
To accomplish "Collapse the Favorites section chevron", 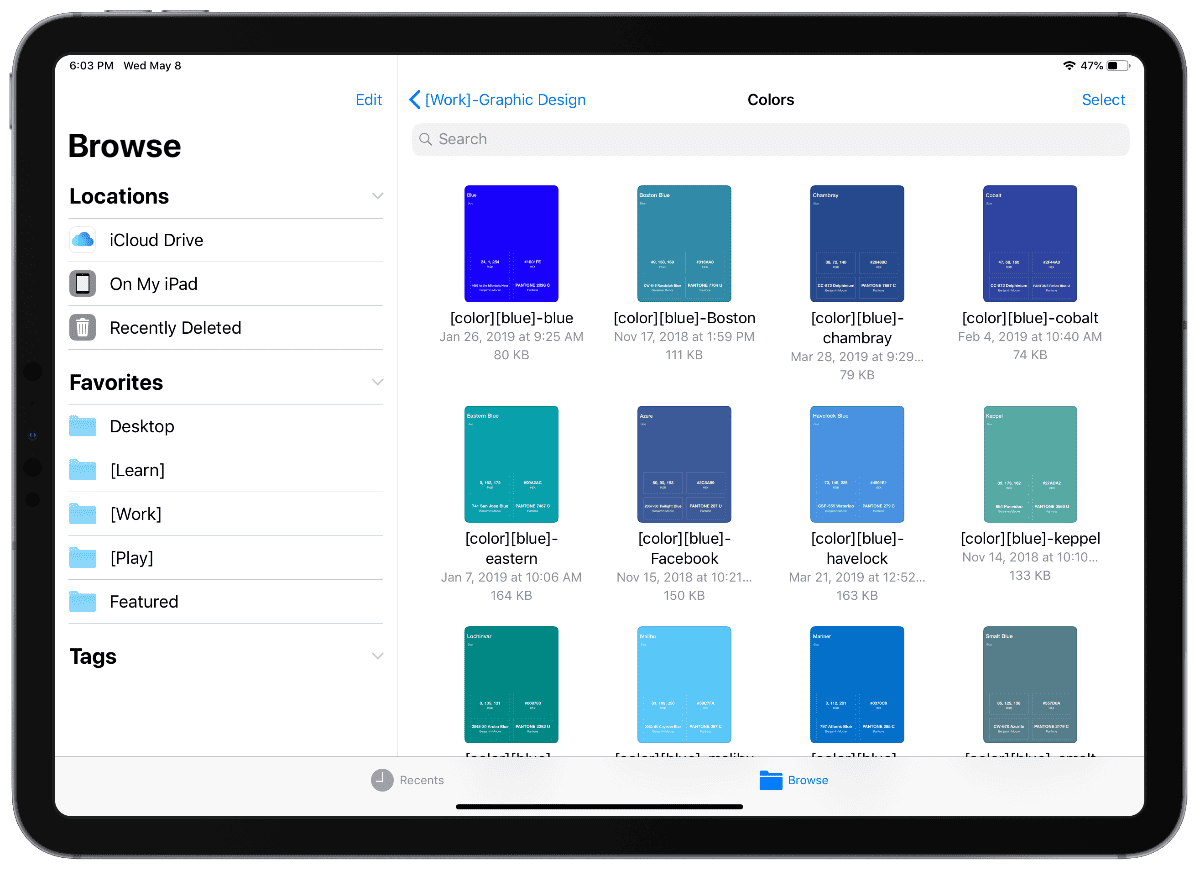I will [x=377, y=382].
